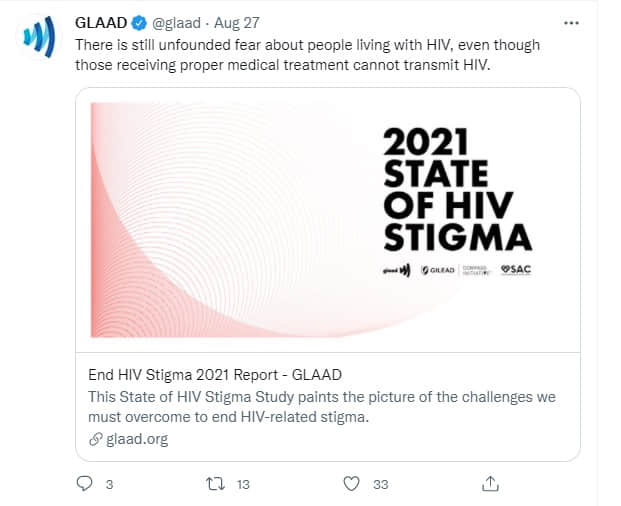
Task: Click the chain link icon beside glaad.org
Action: click(x=95, y=439)
